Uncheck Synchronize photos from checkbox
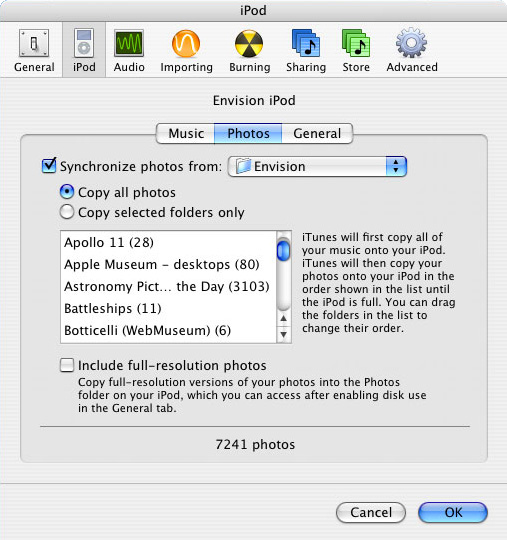 click(49, 166)
